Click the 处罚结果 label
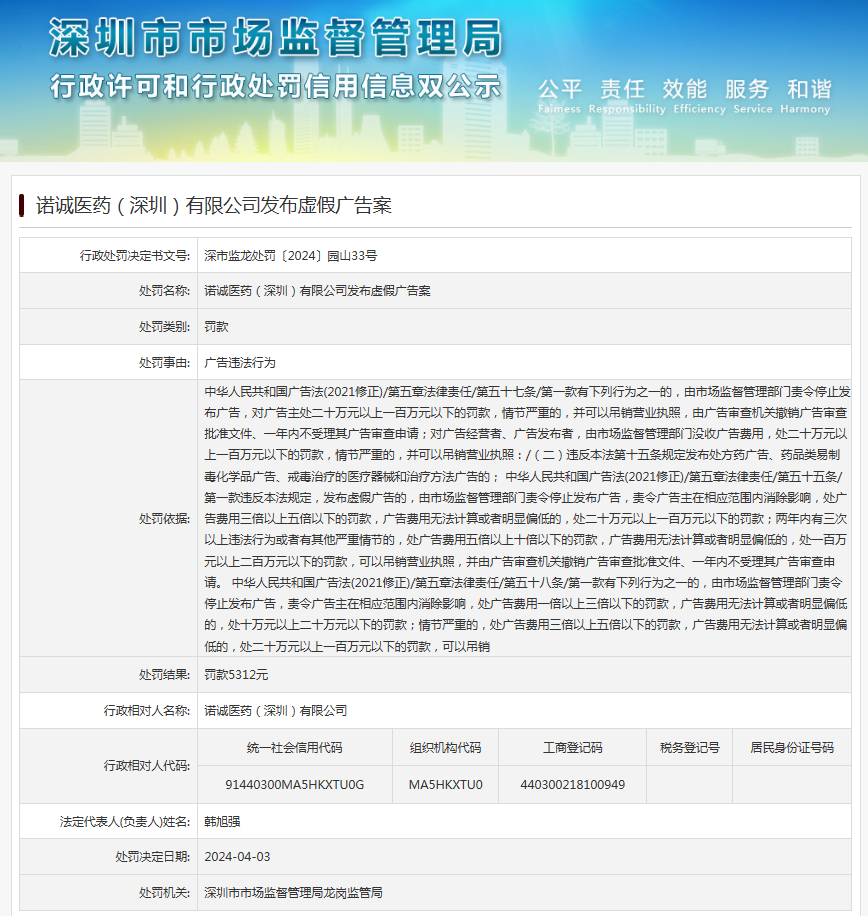 pos(164,675)
